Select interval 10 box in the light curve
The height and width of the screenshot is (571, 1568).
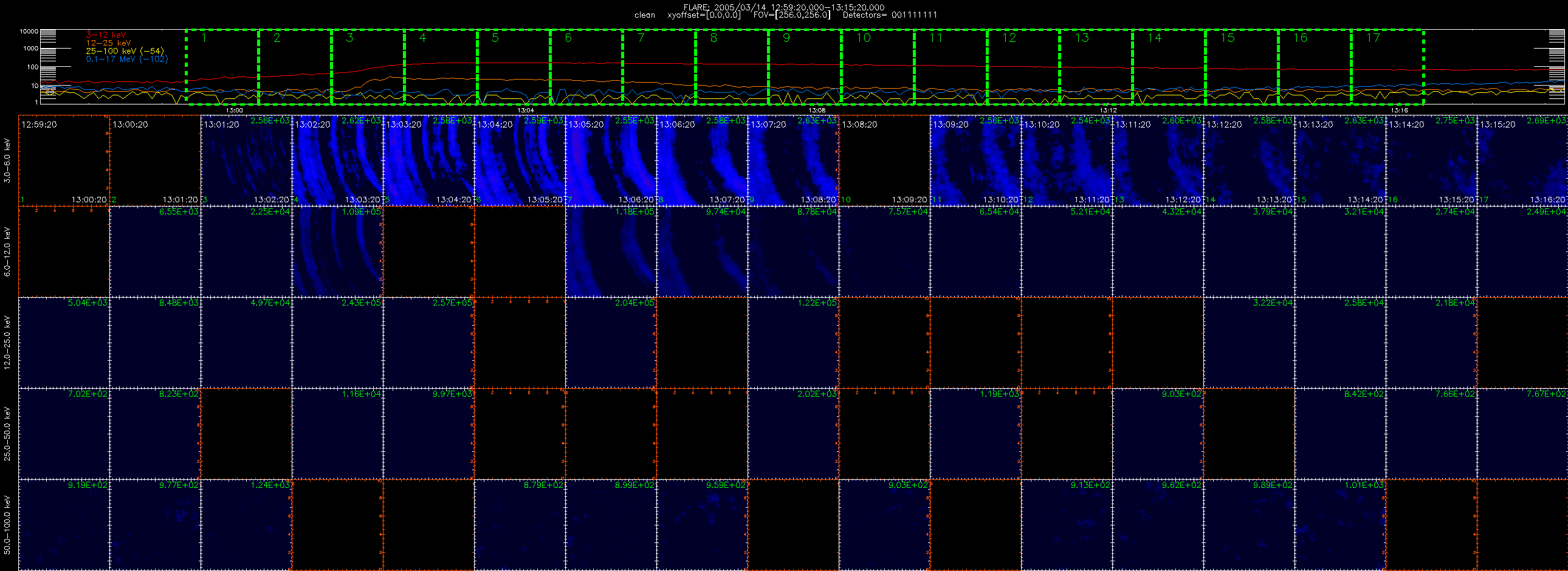(x=877, y=67)
